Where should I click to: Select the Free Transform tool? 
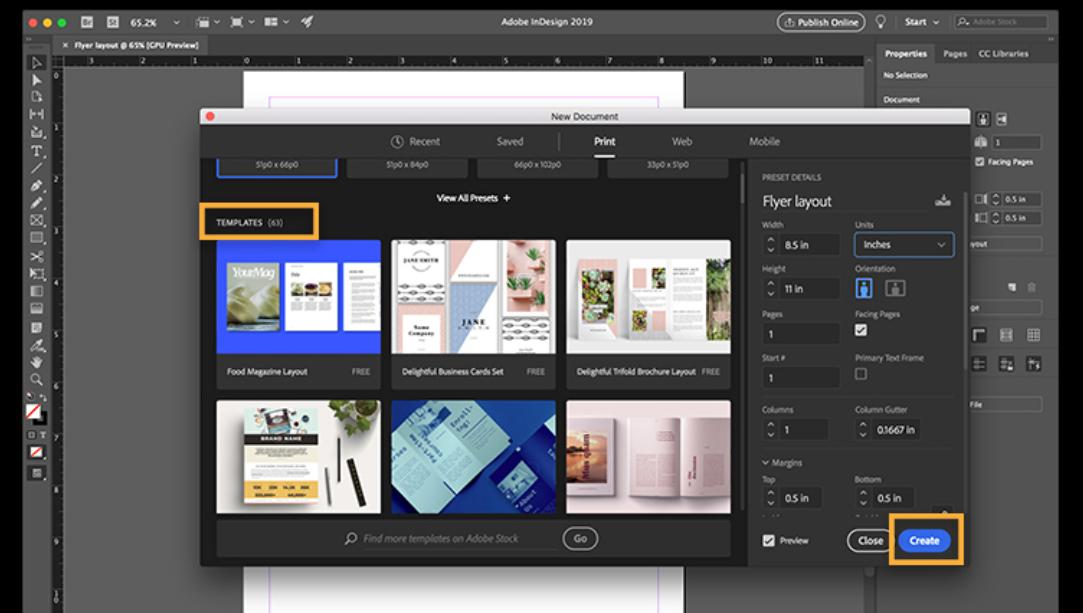pyautogui.click(x=37, y=274)
